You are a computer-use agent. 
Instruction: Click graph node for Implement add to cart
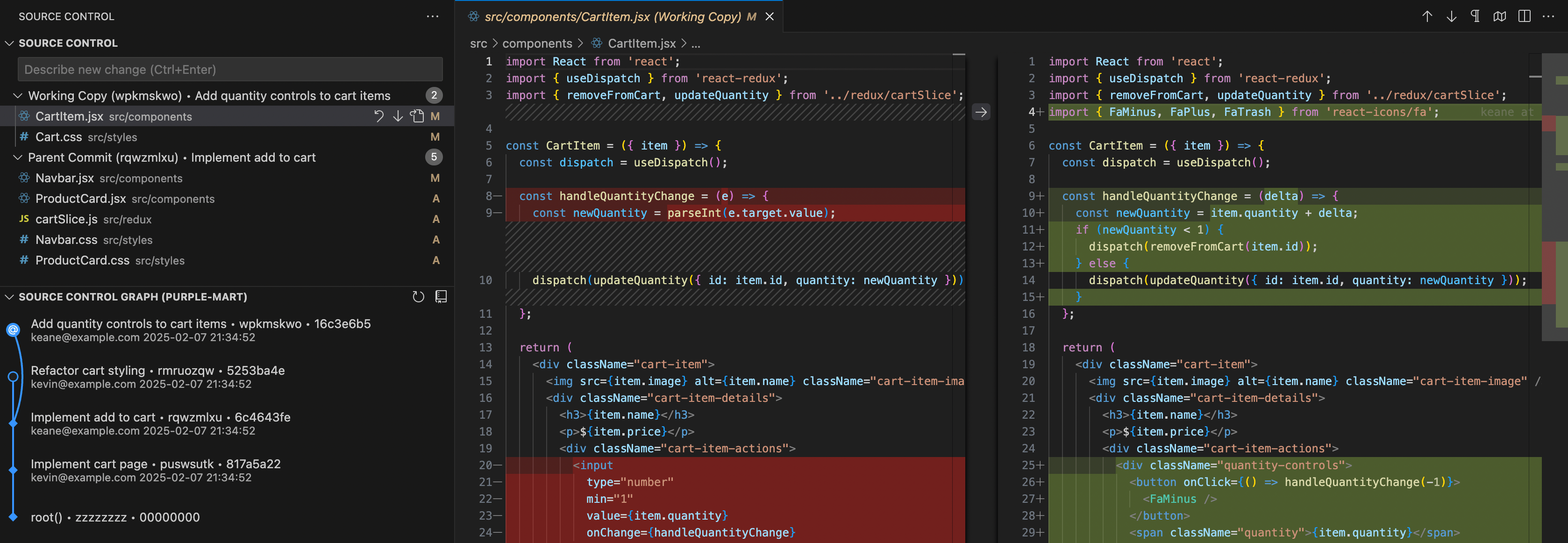pos(13,423)
